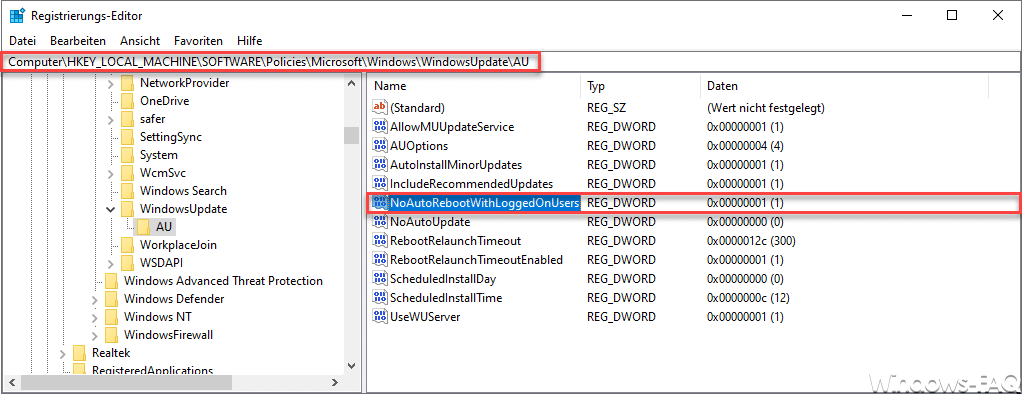Click the NoAutoRebootWithLoggedOnUsers DWORD icon
Screen dimensions: 1022x394
pos(379,203)
